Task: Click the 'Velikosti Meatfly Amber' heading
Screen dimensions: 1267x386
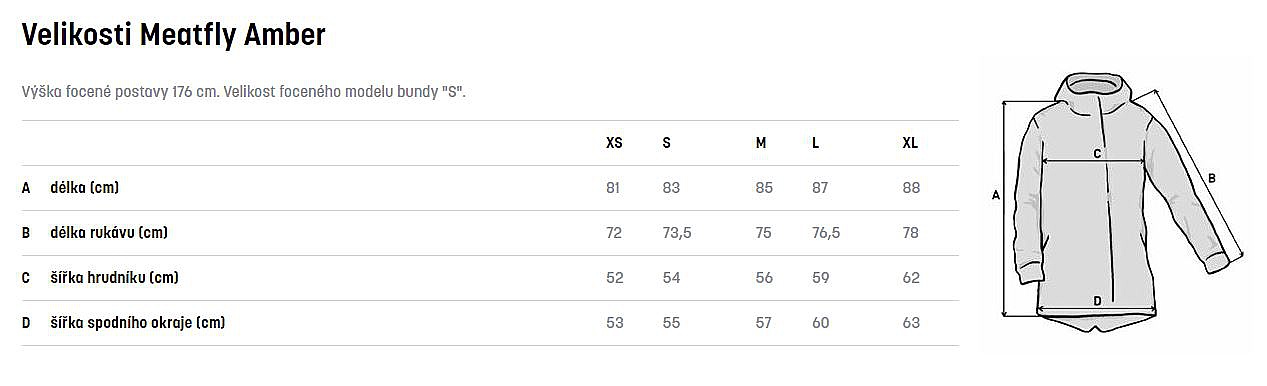Action: coord(174,35)
